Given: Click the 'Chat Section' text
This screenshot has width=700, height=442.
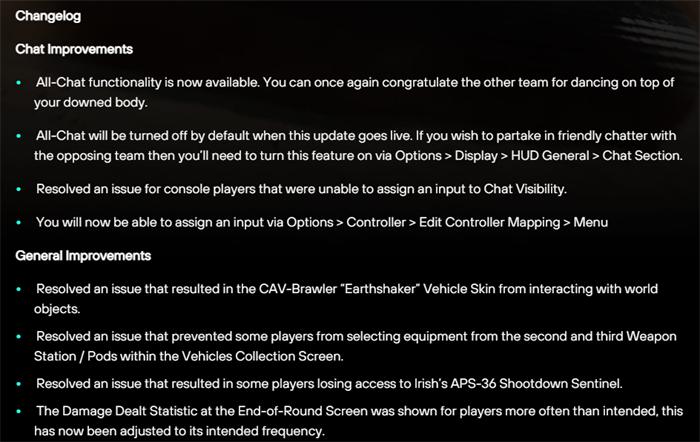Looking at the screenshot, I should [x=642, y=156].
